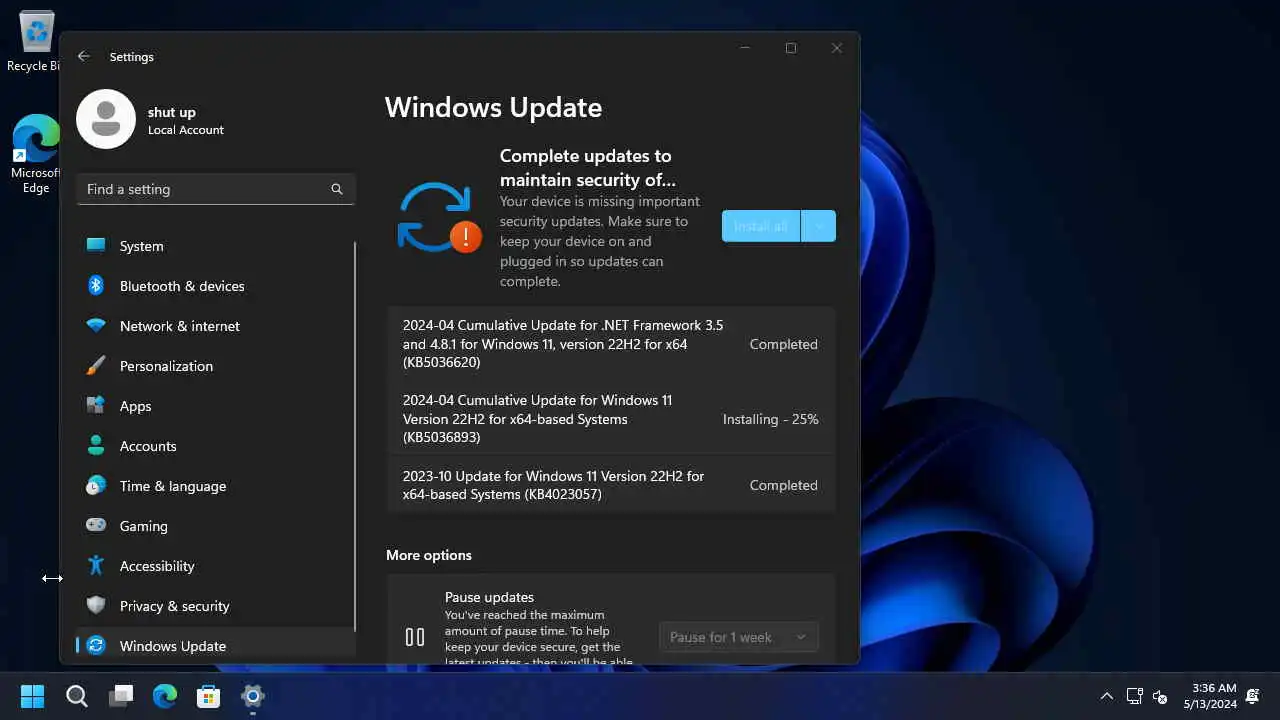Select Windows Update in sidebar
1280x720 pixels.
[x=215, y=645]
